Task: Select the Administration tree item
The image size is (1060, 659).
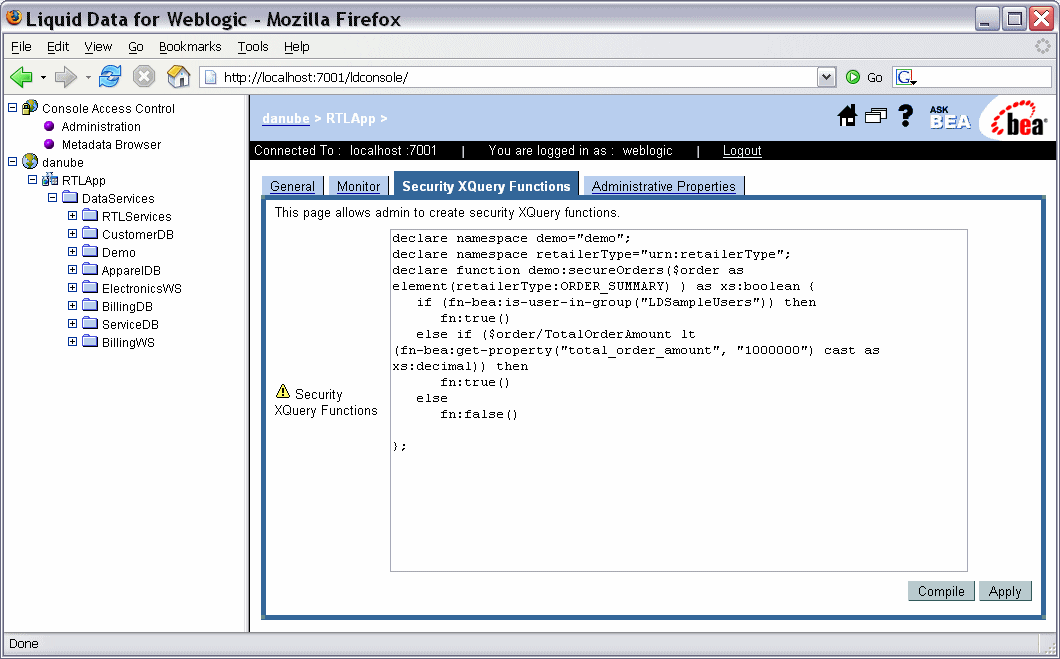Action: [101, 126]
